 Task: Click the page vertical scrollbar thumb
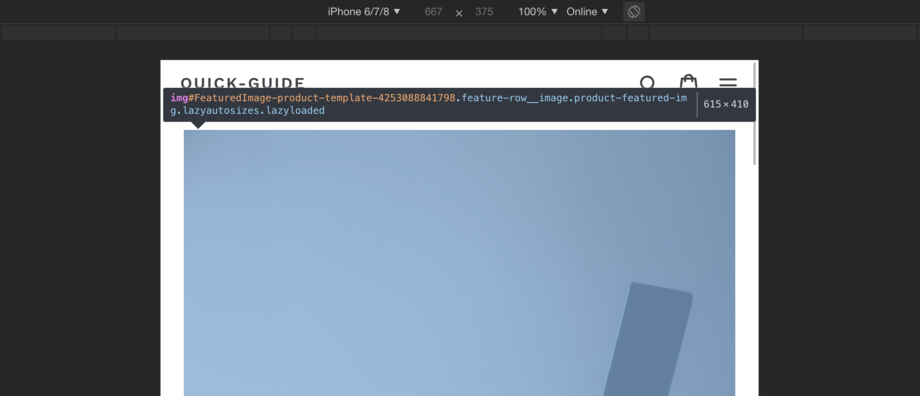tap(755, 113)
